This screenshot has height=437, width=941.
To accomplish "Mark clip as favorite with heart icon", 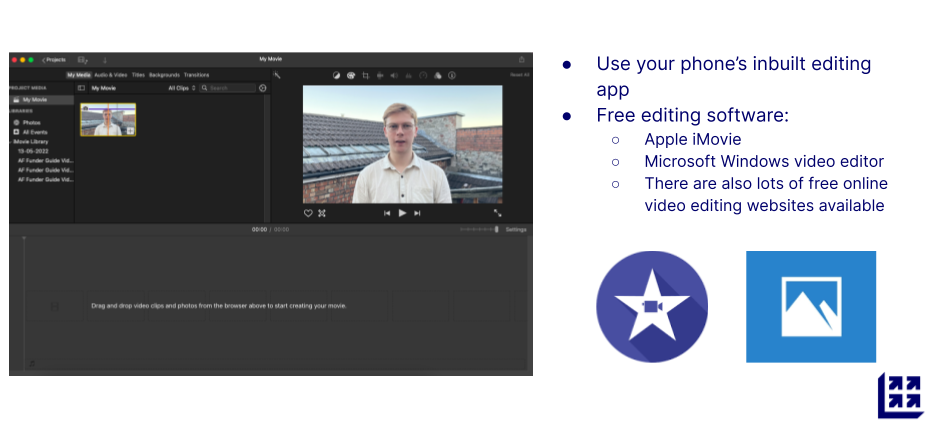I will tap(308, 213).
